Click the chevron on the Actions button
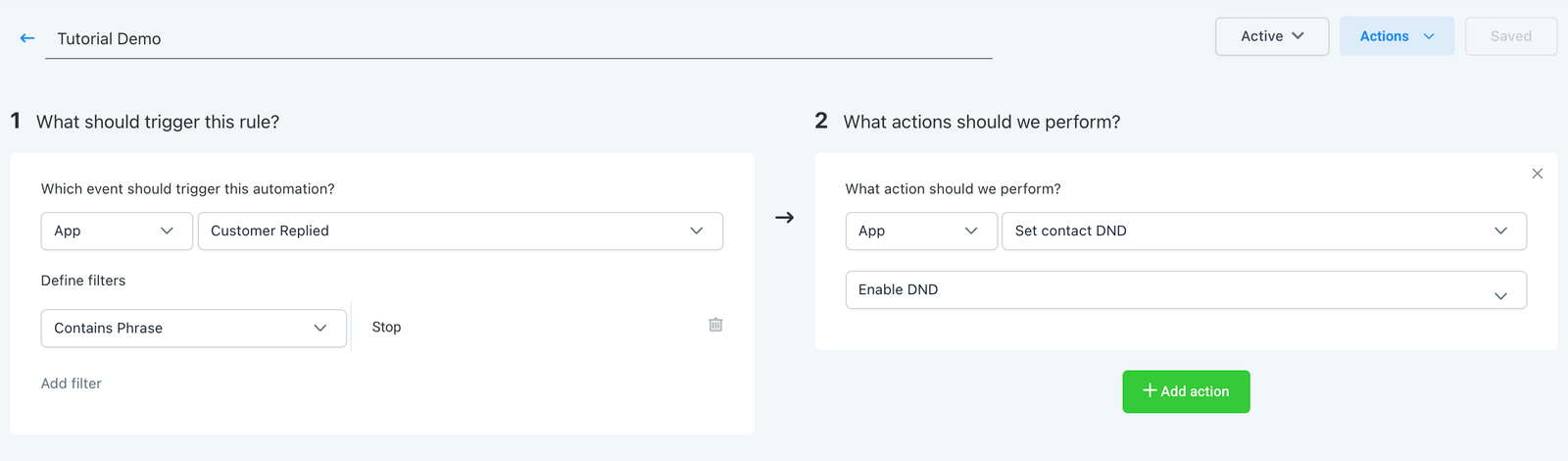Image resolution: width=1568 pixels, height=461 pixels. (x=1429, y=36)
